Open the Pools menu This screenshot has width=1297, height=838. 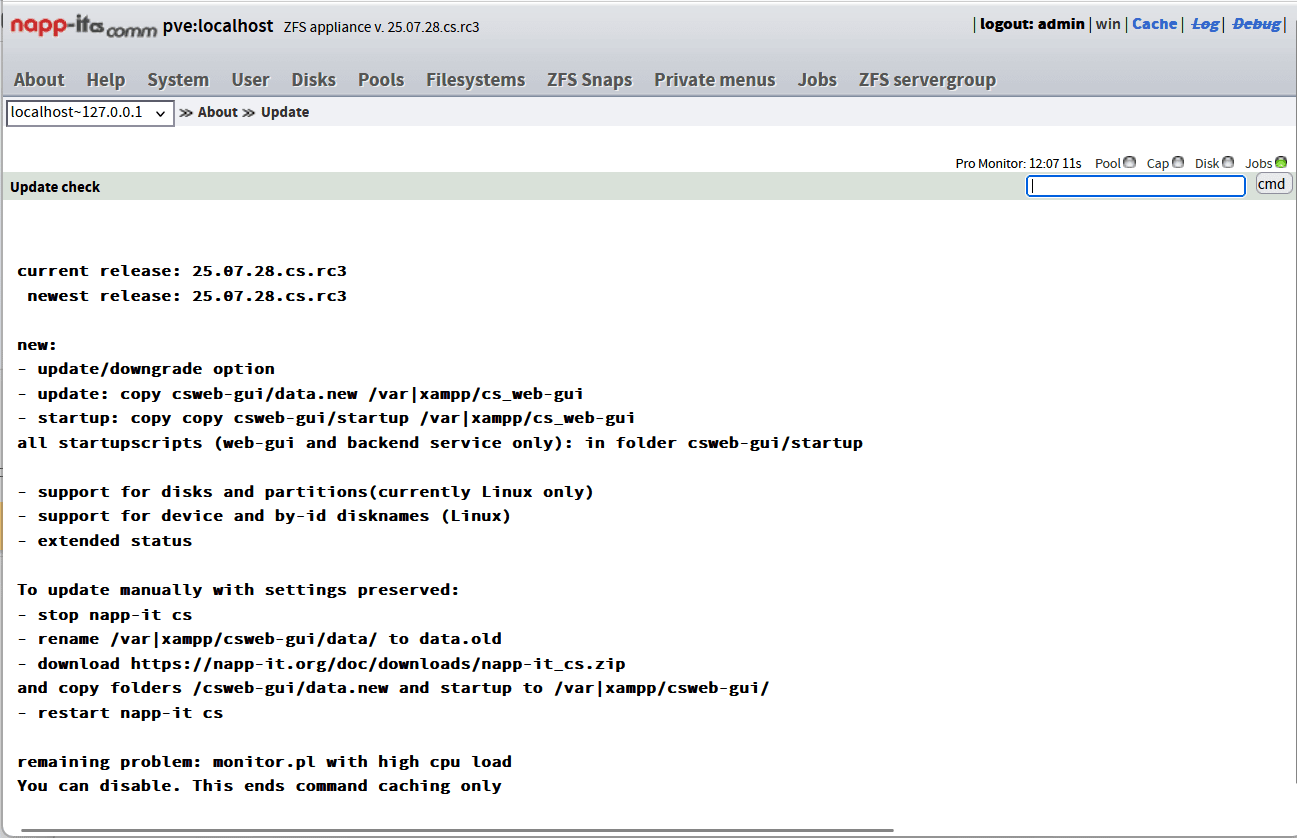(381, 80)
